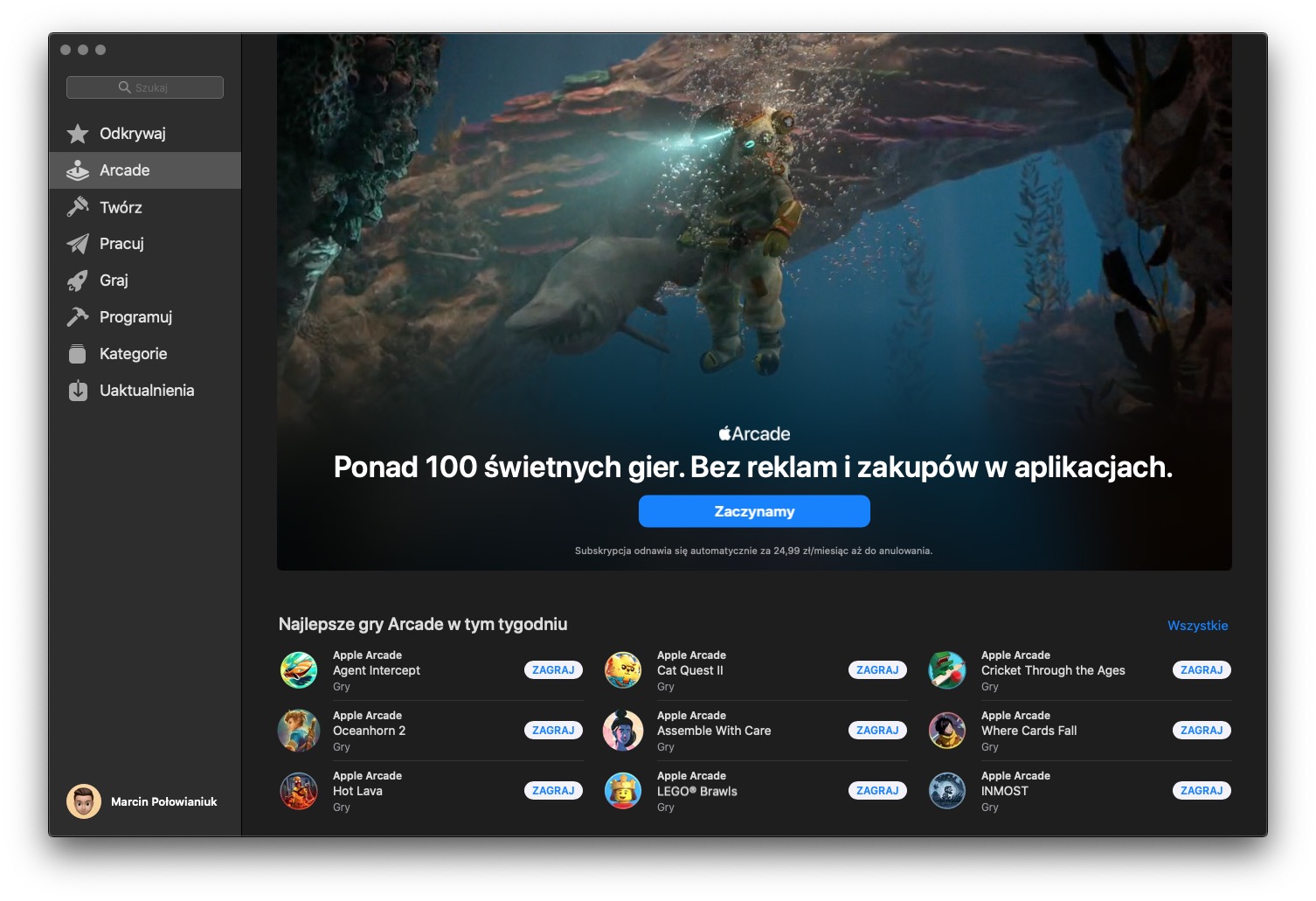Click the subscription renewal price note
Image resolution: width=1316 pixels, height=901 pixels.
coord(753,551)
